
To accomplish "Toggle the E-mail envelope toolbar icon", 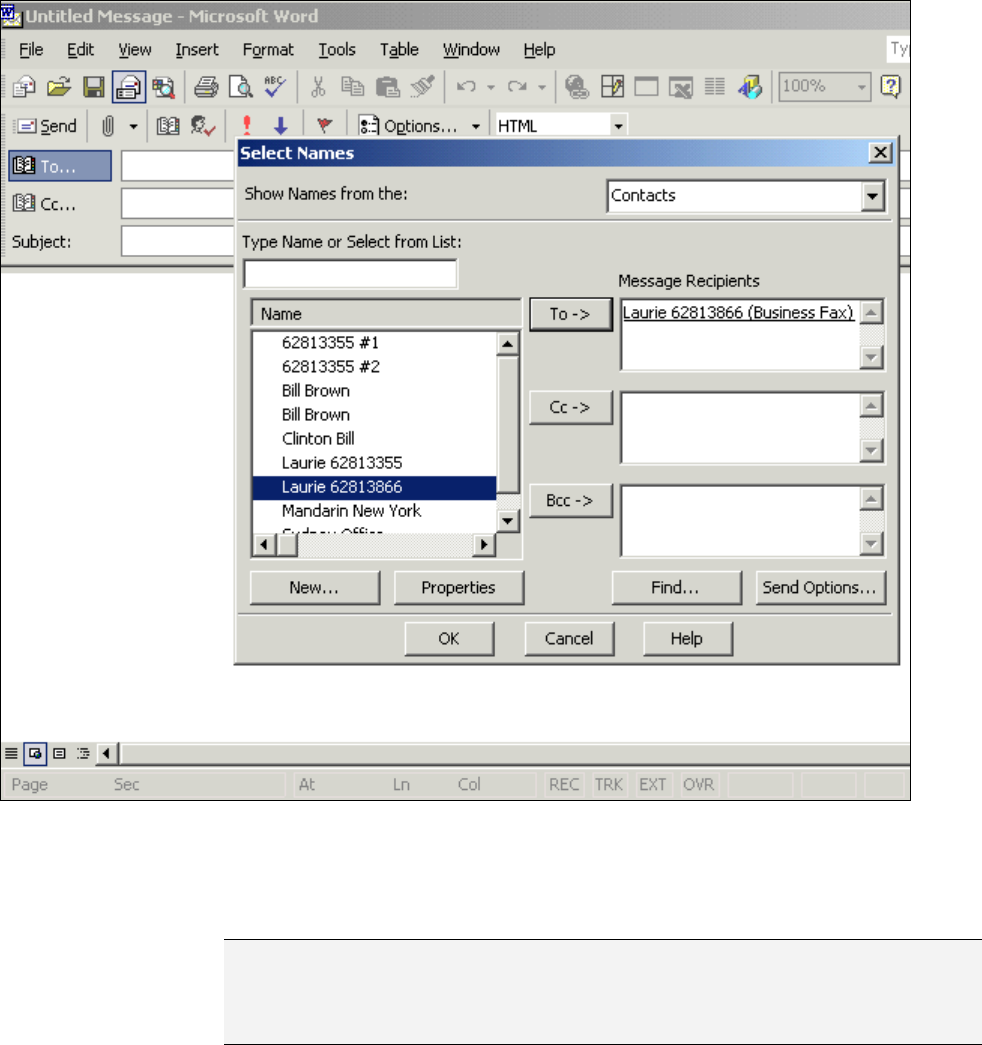I will [x=129, y=87].
